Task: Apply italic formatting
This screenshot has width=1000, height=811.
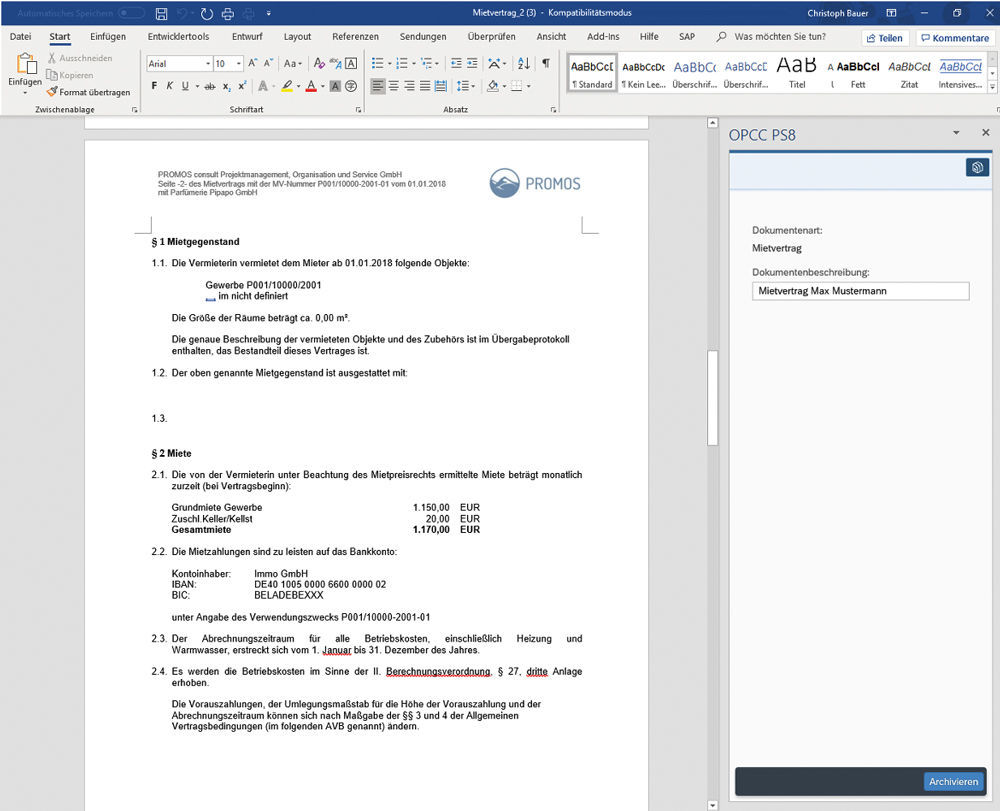Action: coord(169,86)
